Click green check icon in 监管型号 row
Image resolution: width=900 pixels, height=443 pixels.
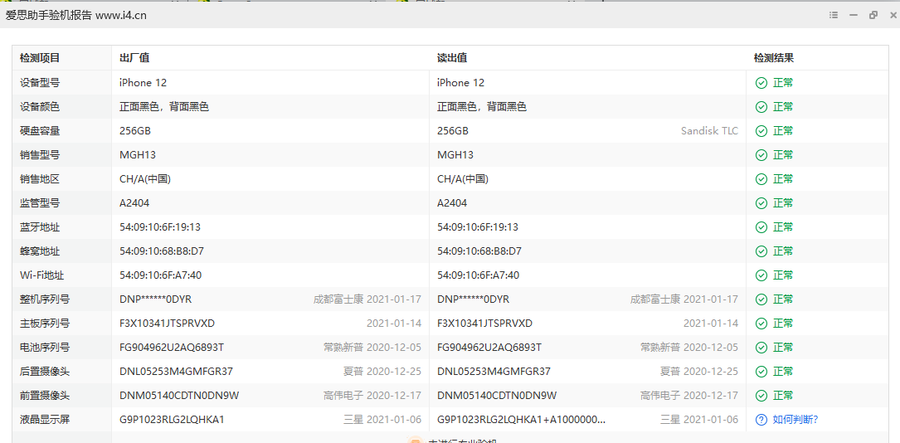[761, 203]
